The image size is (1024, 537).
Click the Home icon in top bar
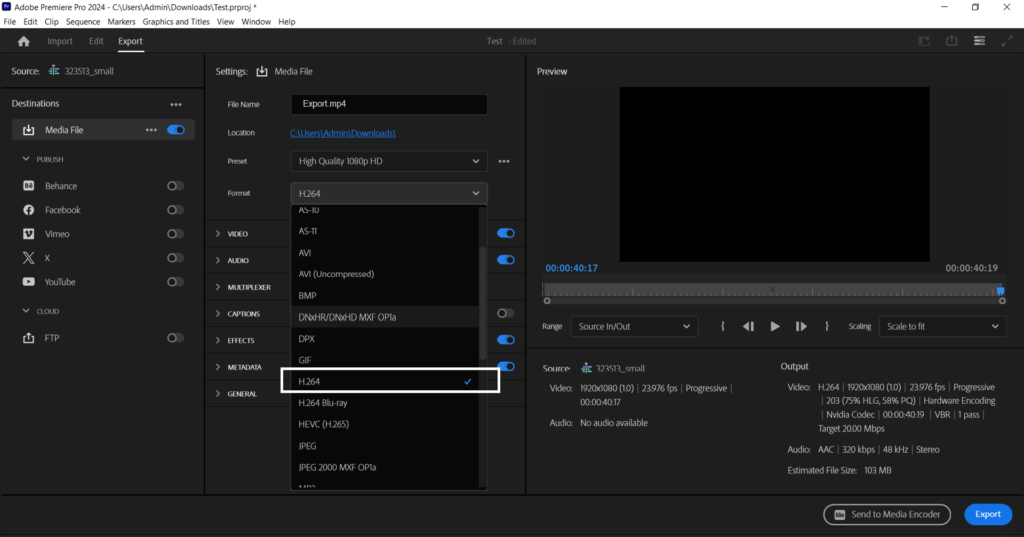click(x=24, y=41)
